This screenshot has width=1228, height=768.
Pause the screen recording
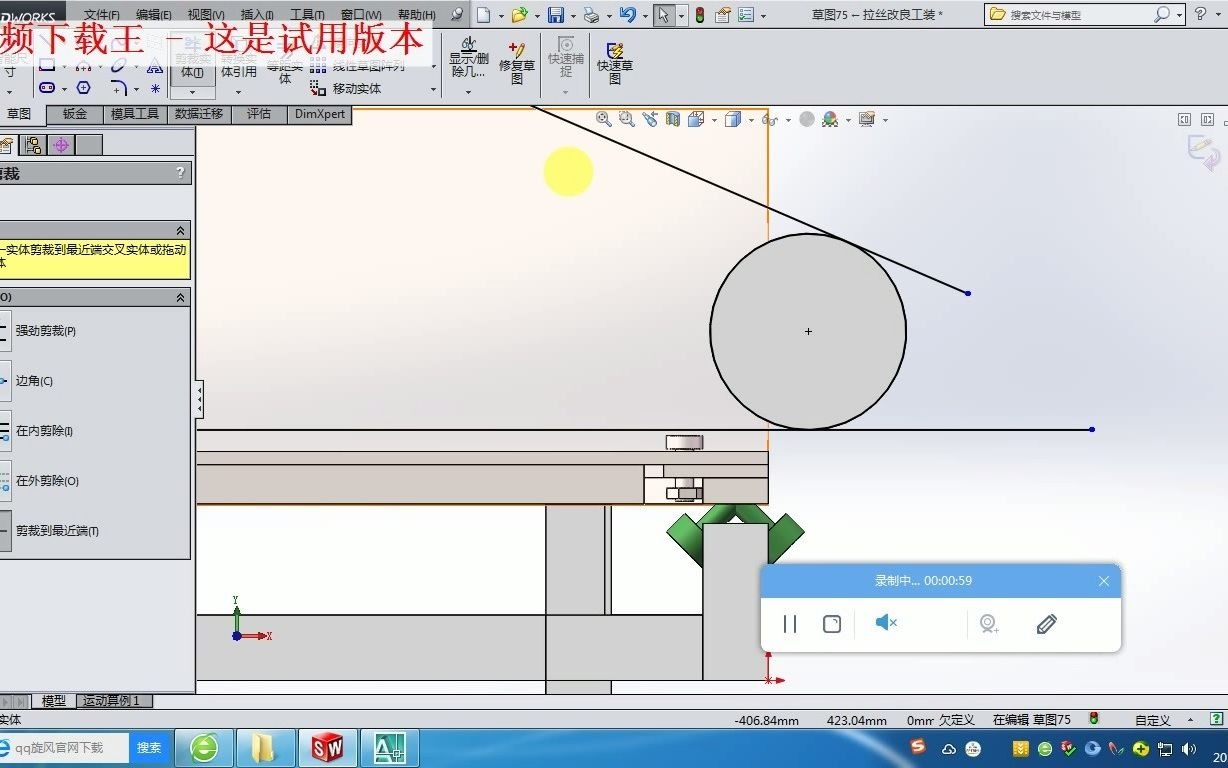coord(789,623)
